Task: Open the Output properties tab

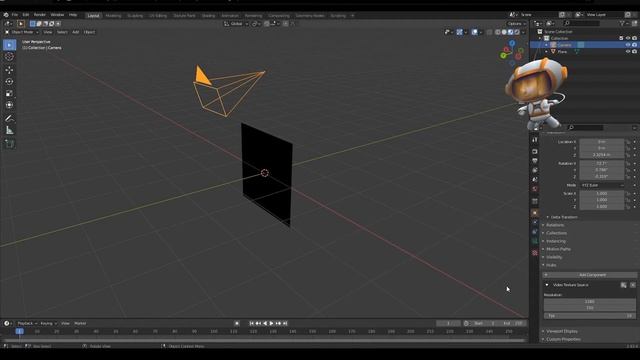Action: (535, 161)
